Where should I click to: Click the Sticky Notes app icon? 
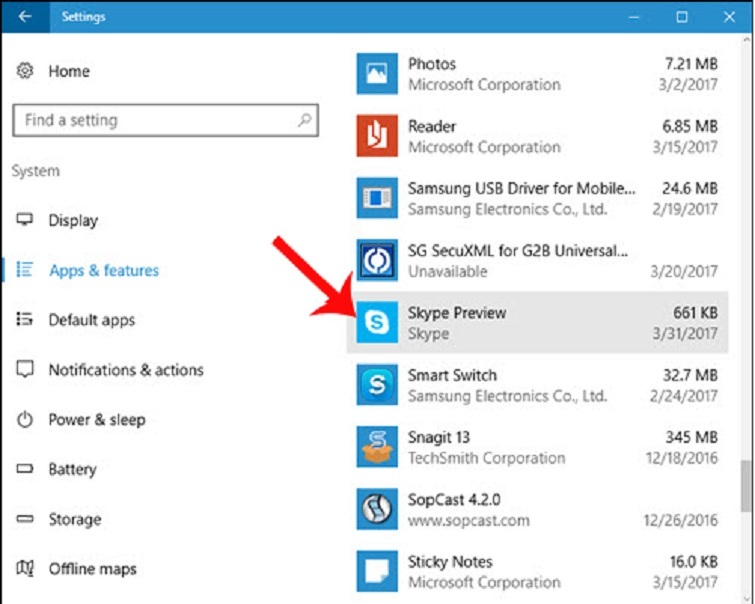(377, 571)
